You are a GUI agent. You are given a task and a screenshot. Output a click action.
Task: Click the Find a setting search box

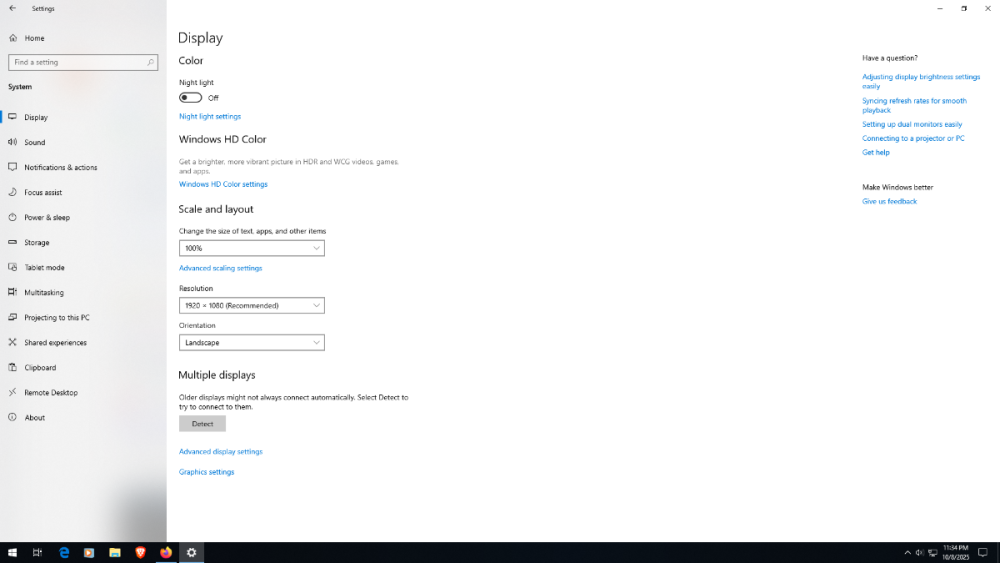tap(78, 62)
